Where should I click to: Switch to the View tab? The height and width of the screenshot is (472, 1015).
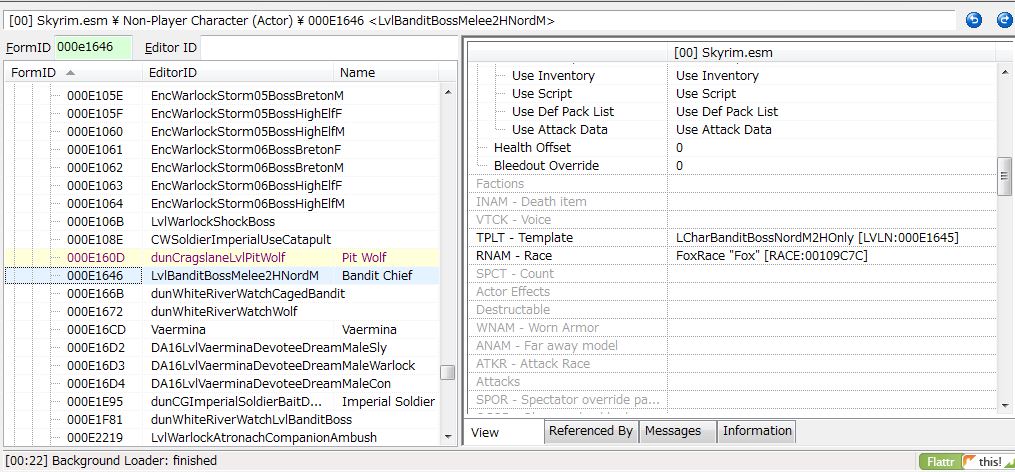(504, 432)
